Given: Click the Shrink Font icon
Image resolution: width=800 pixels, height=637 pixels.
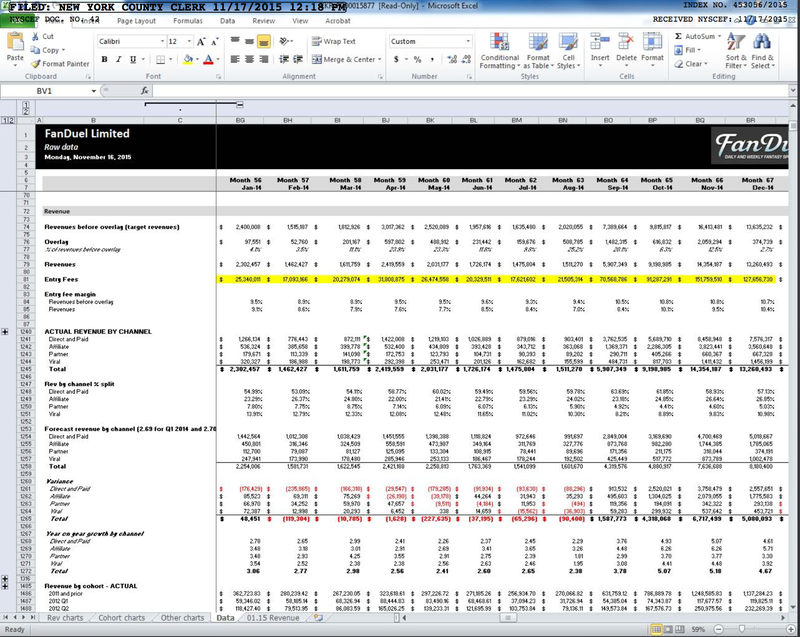Looking at the screenshot, I should click(215, 41).
